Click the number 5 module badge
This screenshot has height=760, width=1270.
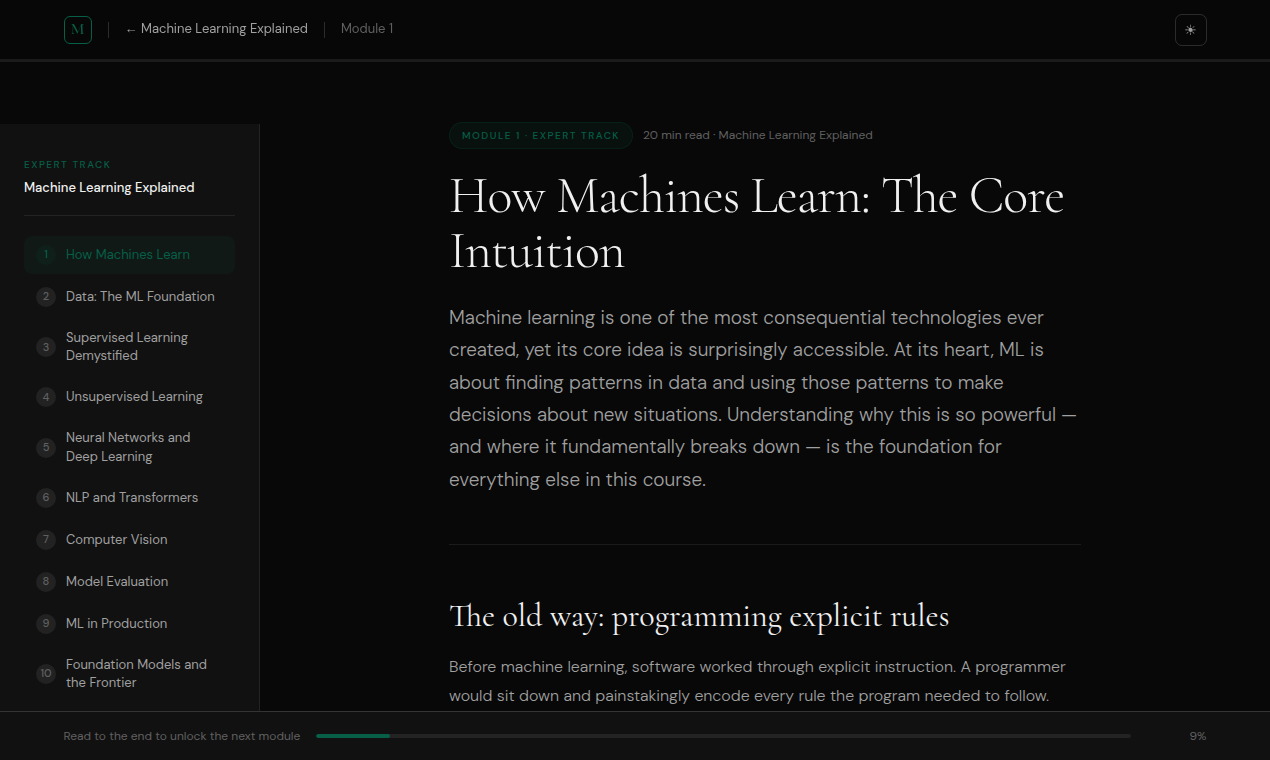pos(45,447)
